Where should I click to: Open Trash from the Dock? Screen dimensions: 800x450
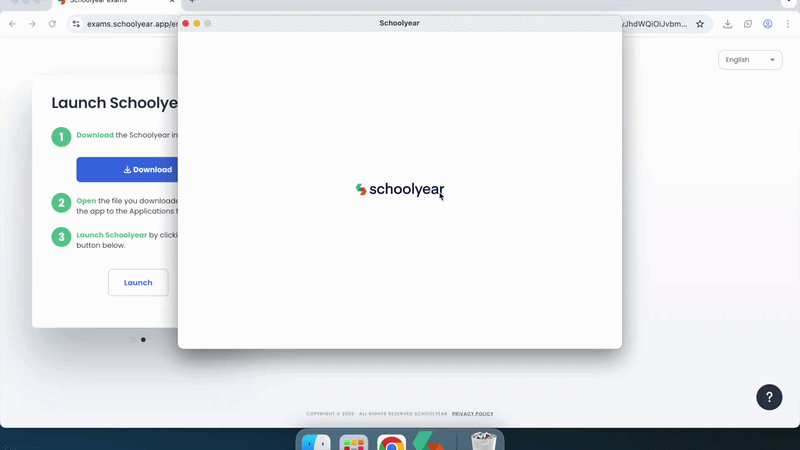483,441
